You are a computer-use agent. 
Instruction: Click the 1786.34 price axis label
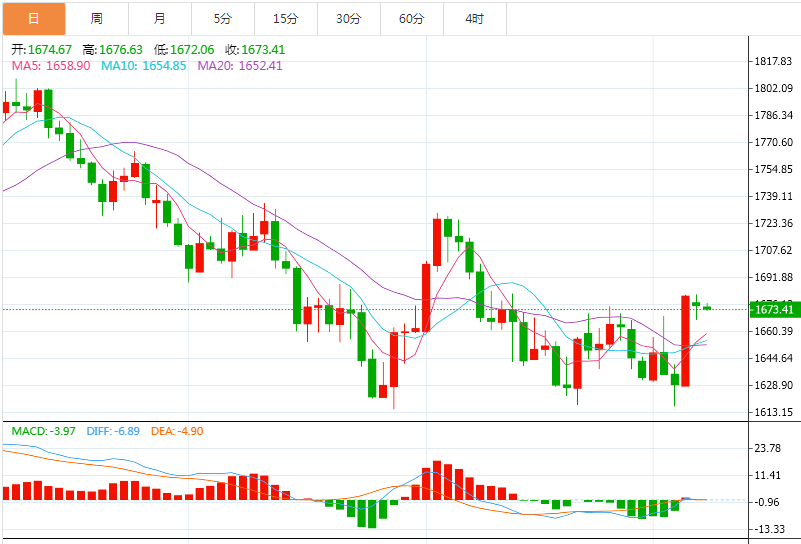(x=773, y=115)
